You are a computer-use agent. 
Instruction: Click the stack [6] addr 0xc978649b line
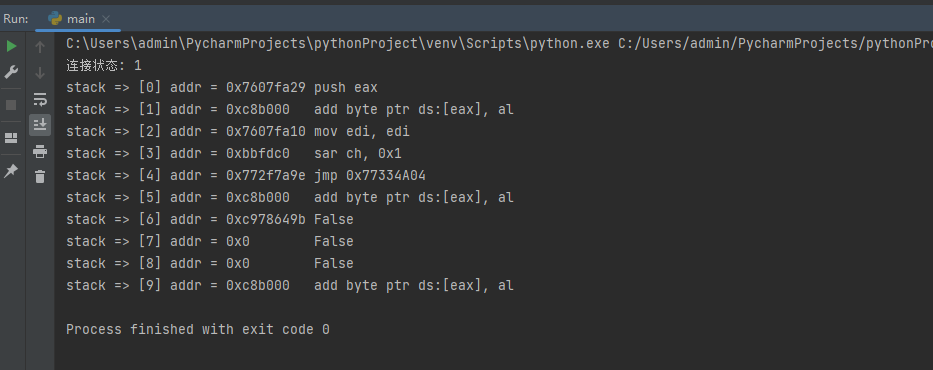(x=209, y=220)
